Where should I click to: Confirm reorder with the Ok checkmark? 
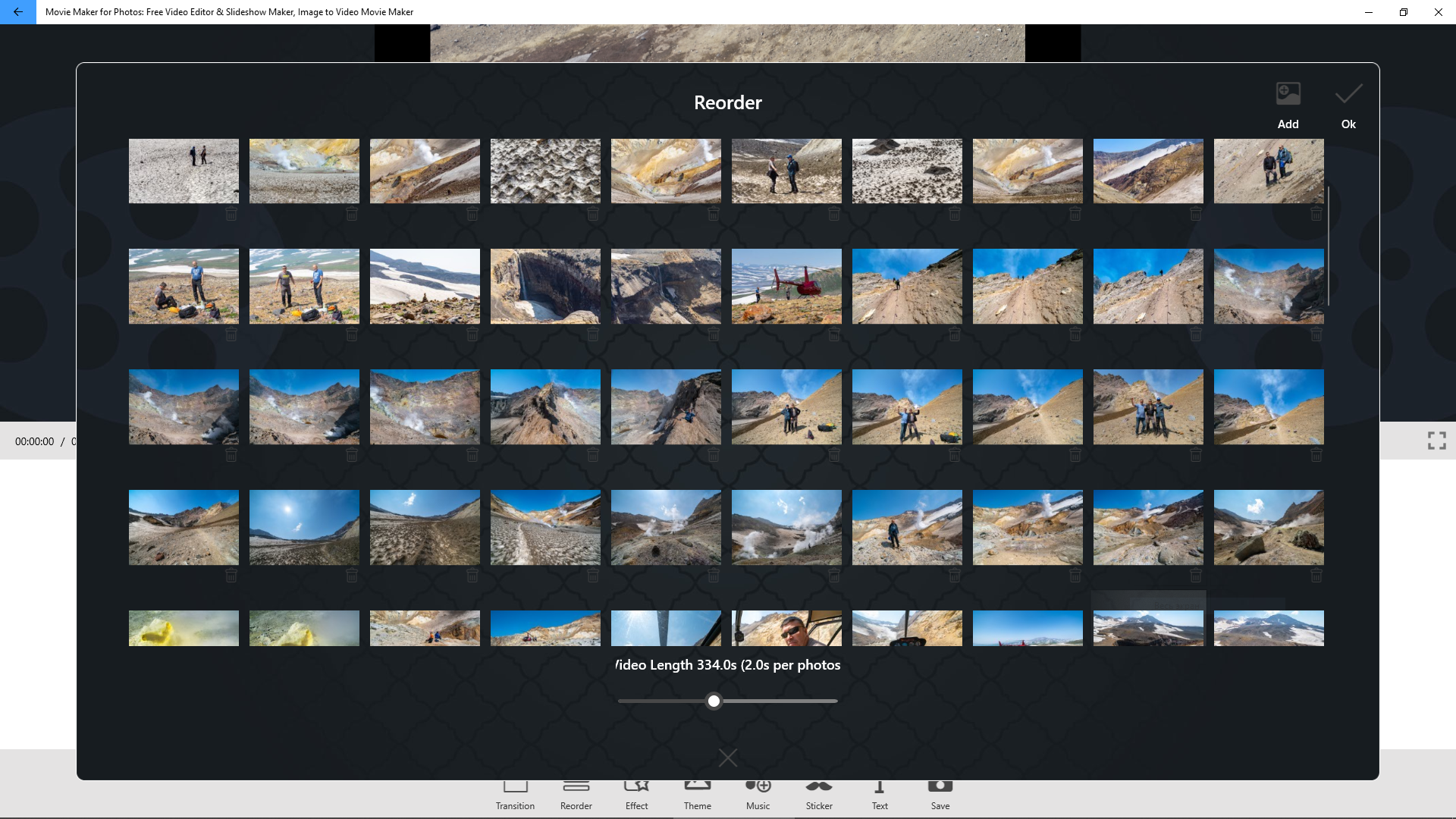1348,95
